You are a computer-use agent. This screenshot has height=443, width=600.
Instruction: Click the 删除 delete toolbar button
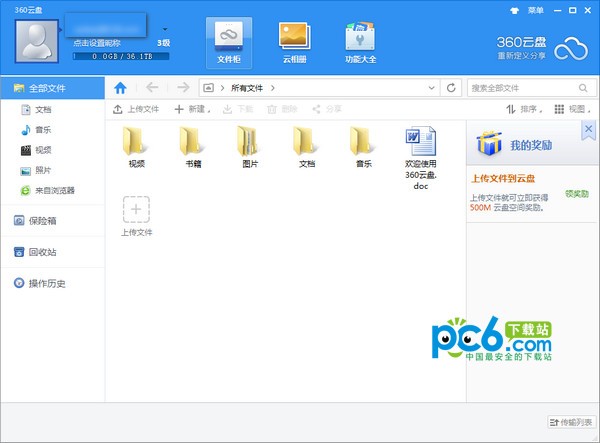[x=282, y=109]
